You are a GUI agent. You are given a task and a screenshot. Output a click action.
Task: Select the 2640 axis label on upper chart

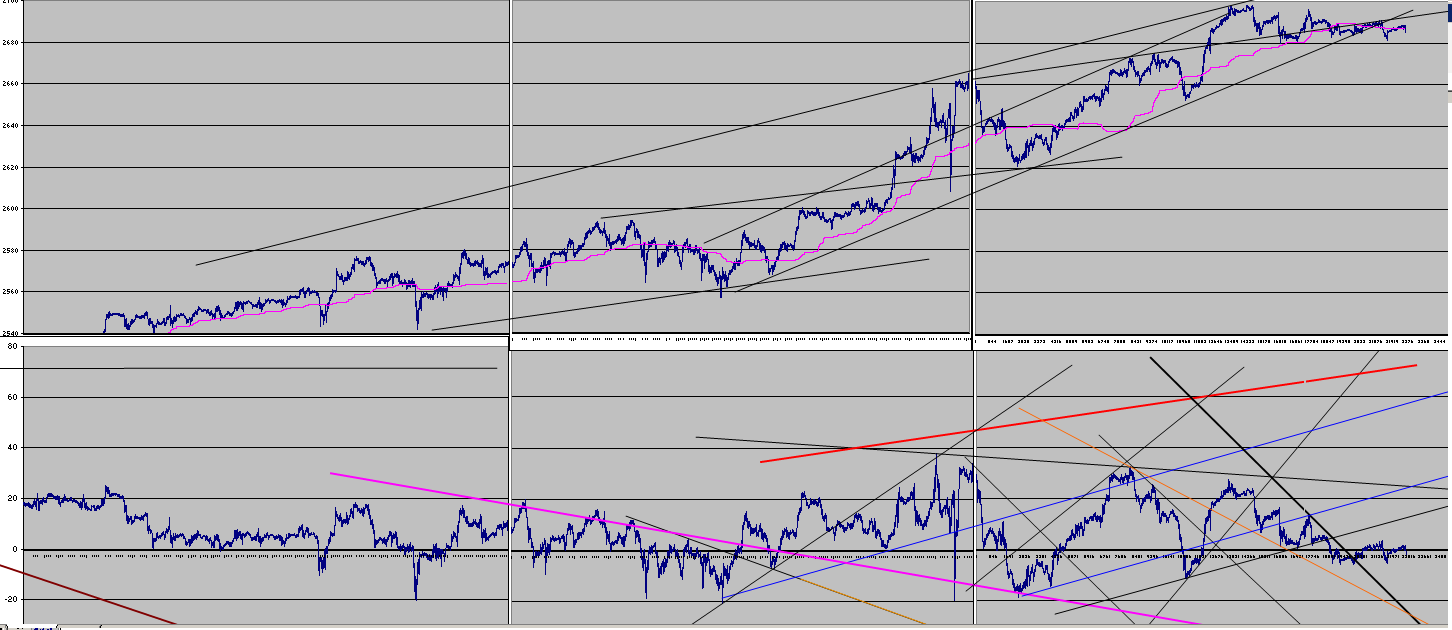11,125
